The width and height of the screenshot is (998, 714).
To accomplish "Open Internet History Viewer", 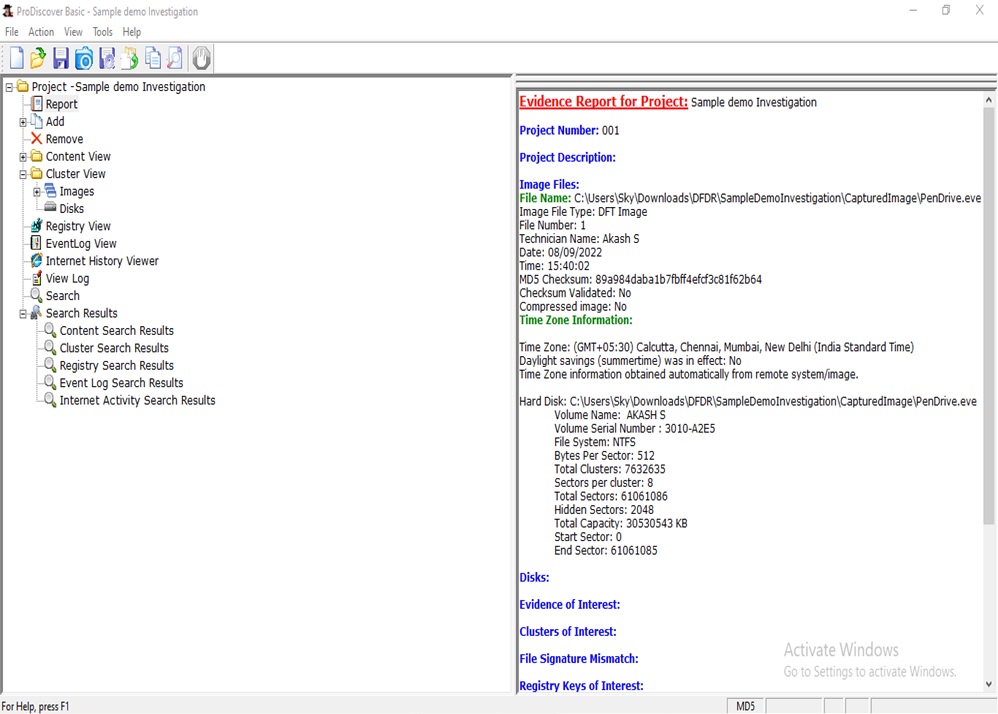I will tap(102, 261).
